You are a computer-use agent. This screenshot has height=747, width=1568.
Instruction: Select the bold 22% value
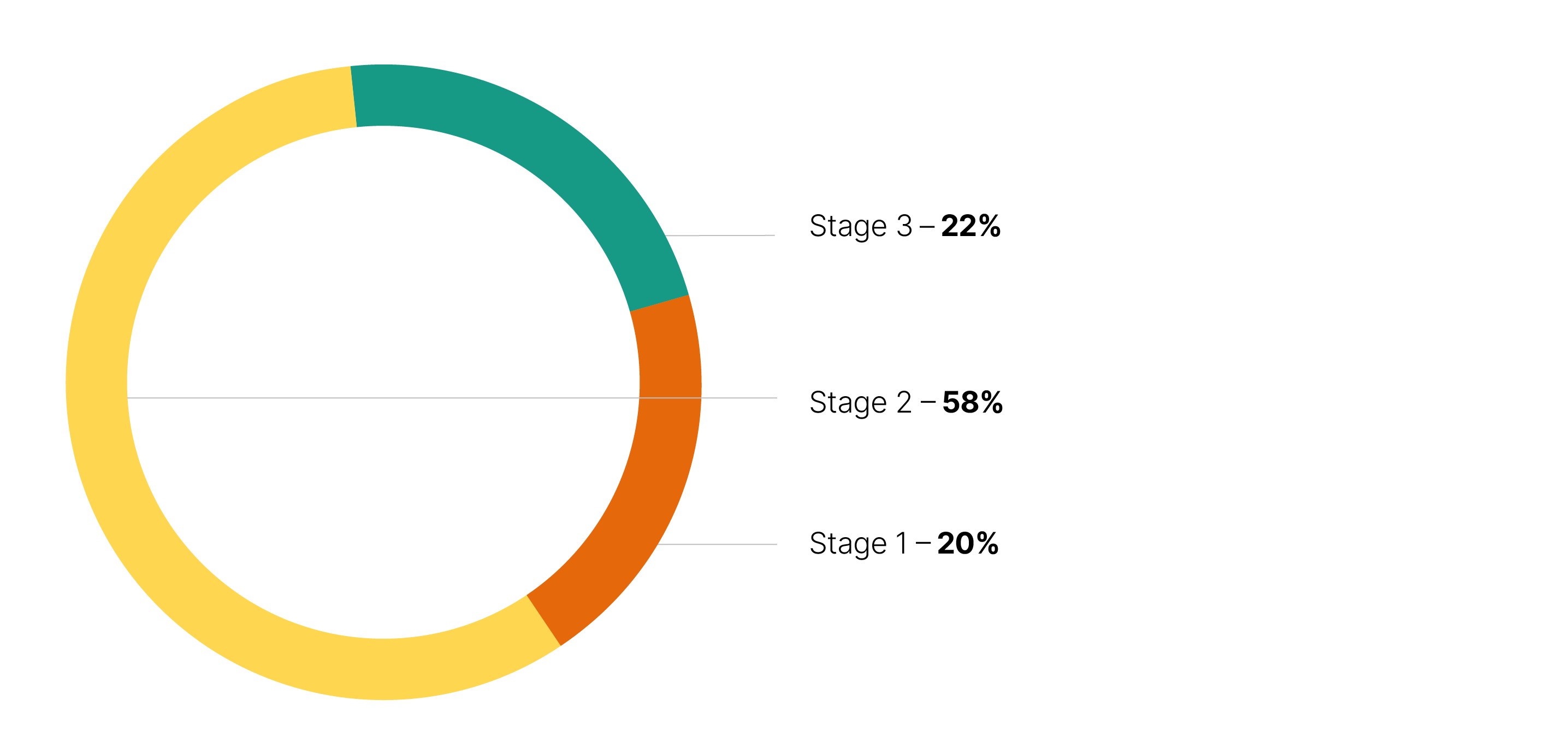[x=971, y=226]
